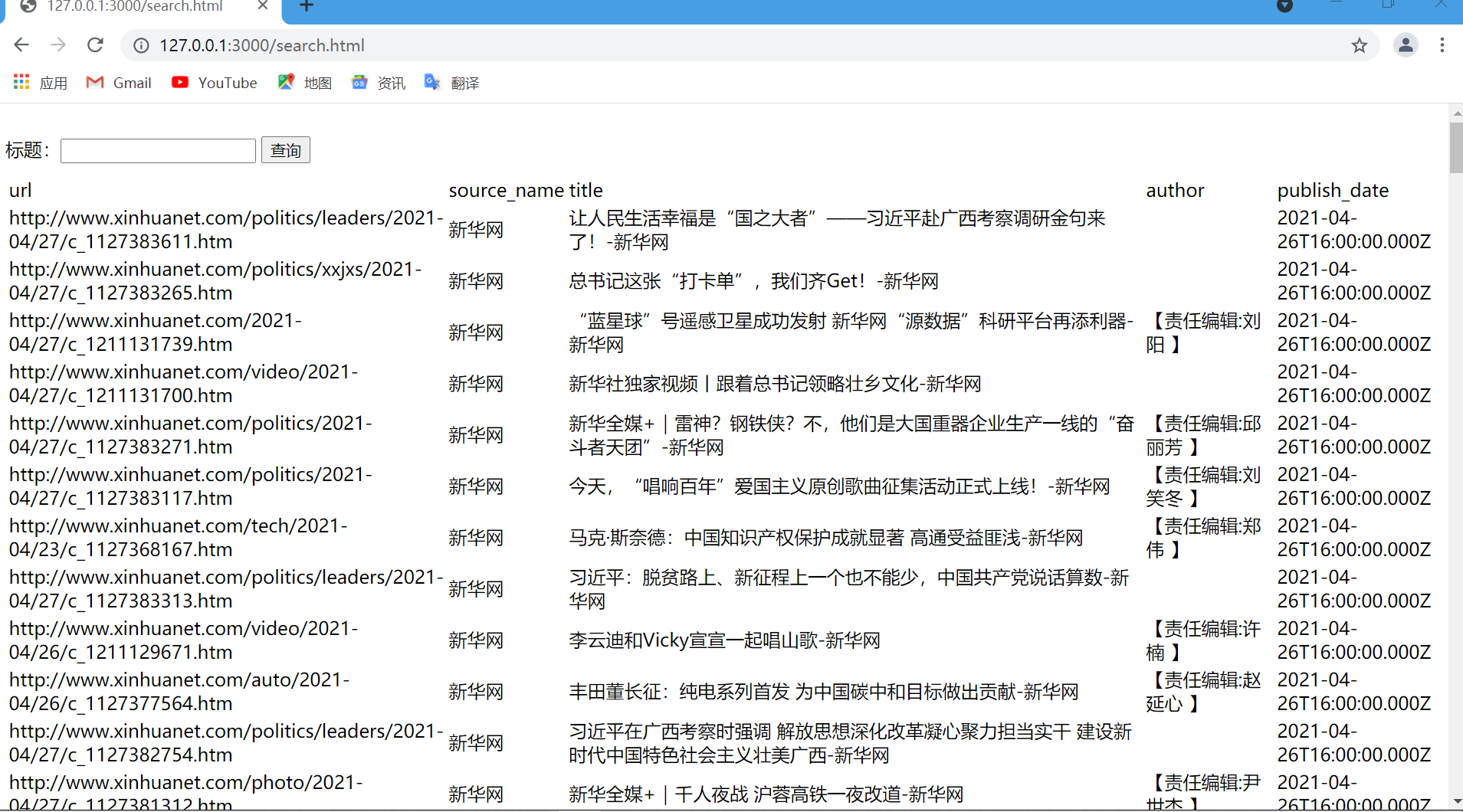Click the page vertical scrollbar thumb
Viewport: 1463px width, 812px height.
[x=1456, y=147]
